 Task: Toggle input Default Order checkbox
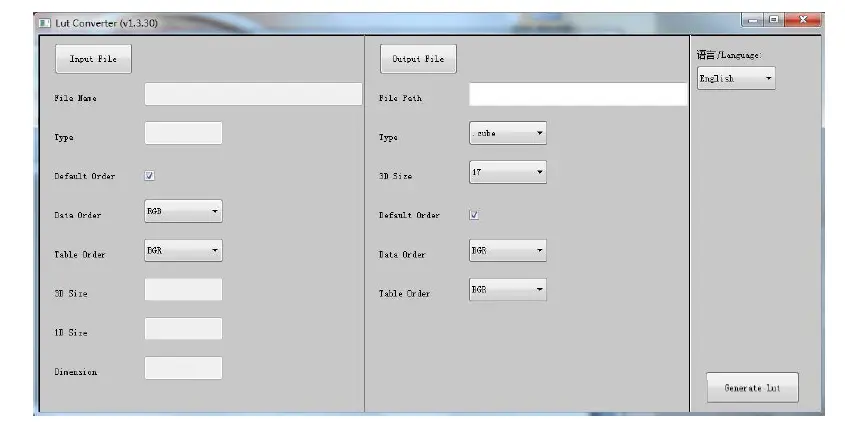pyautogui.click(x=149, y=176)
